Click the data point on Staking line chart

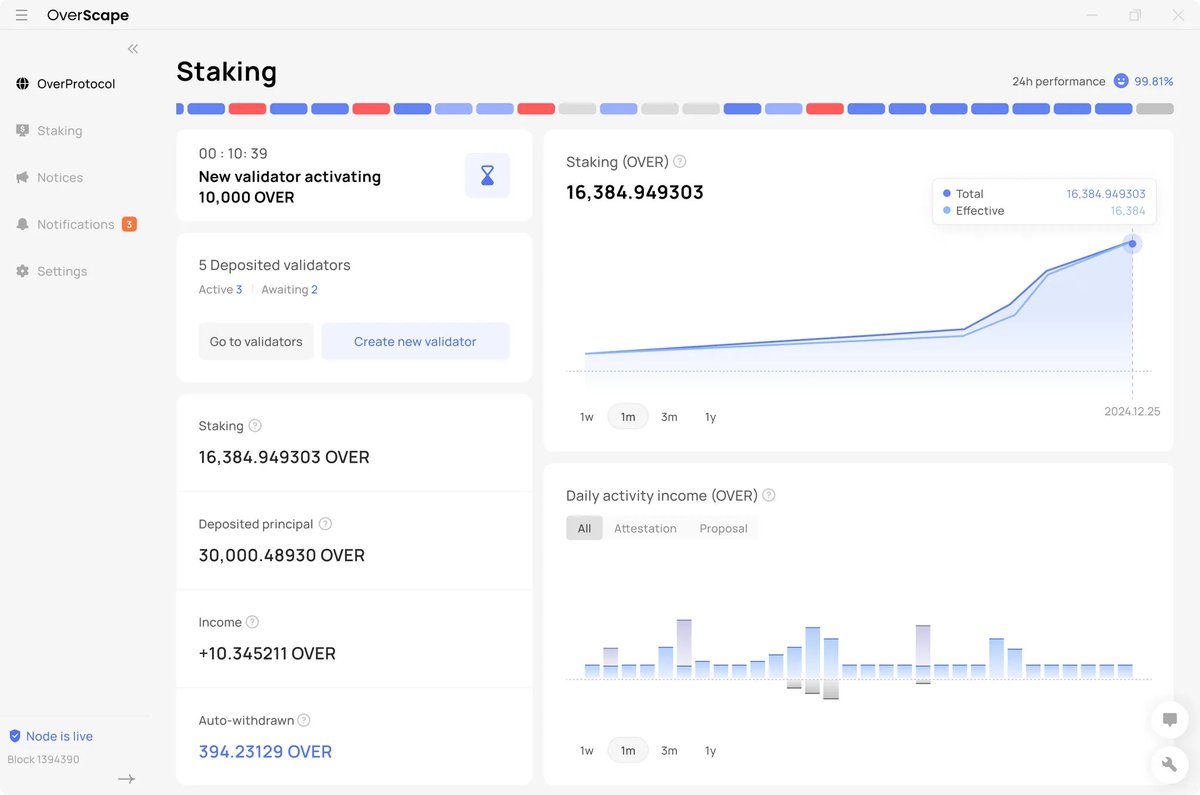[1132, 244]
